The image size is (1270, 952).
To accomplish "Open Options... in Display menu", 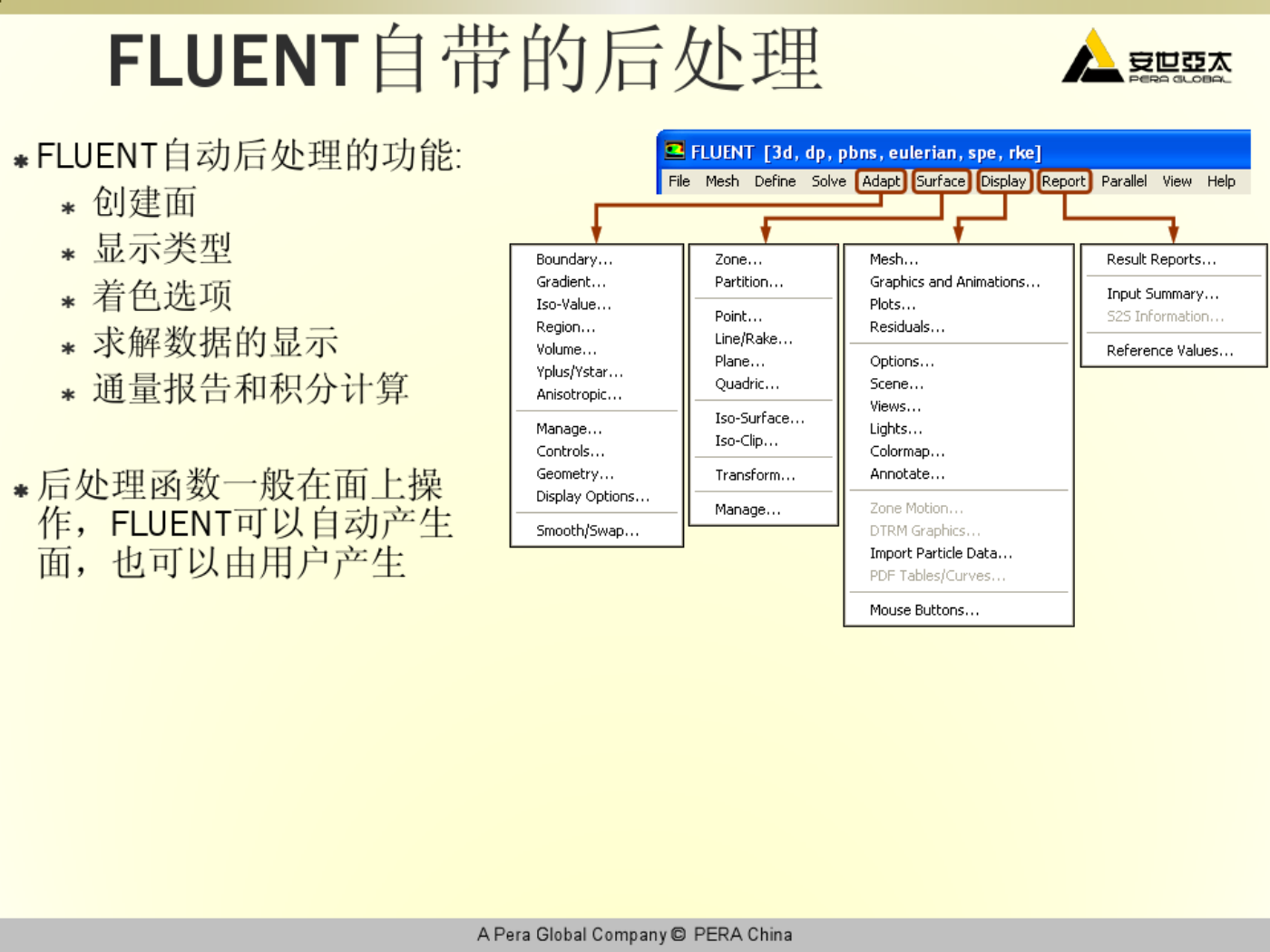I will pyautogui.click(x=902, y=361).
